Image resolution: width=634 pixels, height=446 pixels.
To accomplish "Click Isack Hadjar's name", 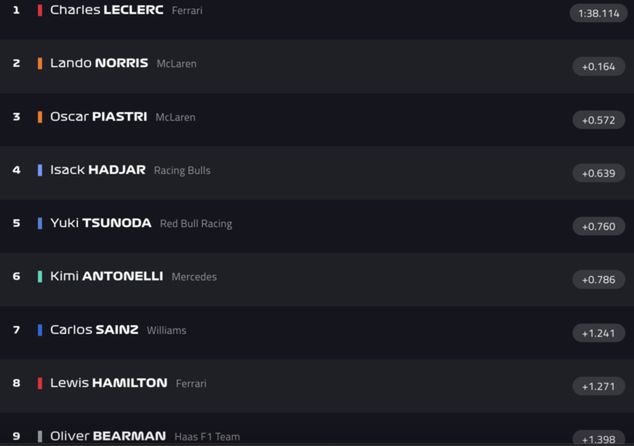I will coord(98,170).
